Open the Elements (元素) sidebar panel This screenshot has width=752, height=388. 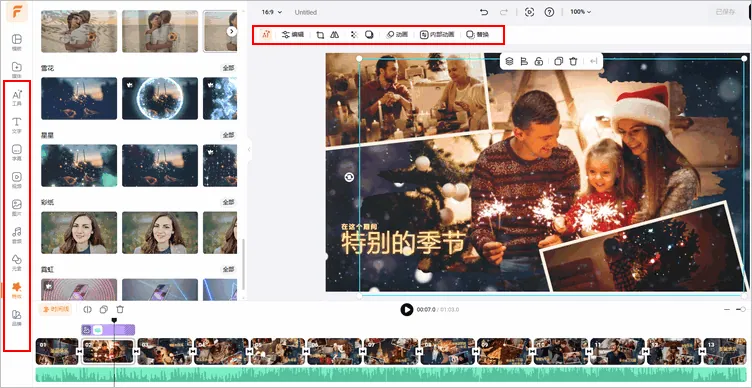click(x=17, y=262)
